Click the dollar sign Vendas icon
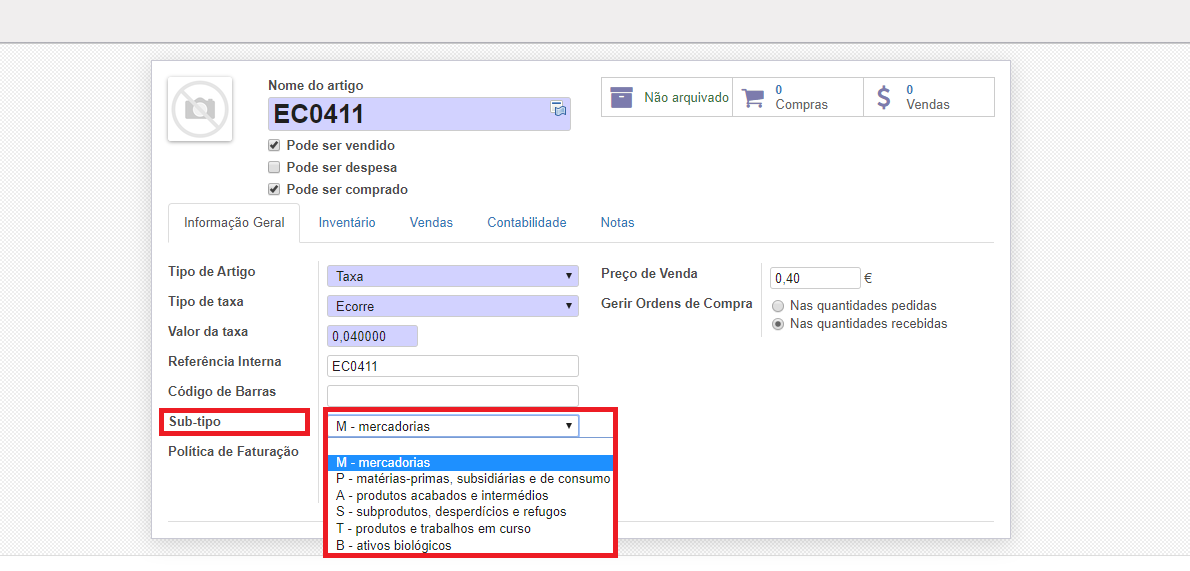The height and width of the screenshot is (571, 1190). (x=883, y=97)
